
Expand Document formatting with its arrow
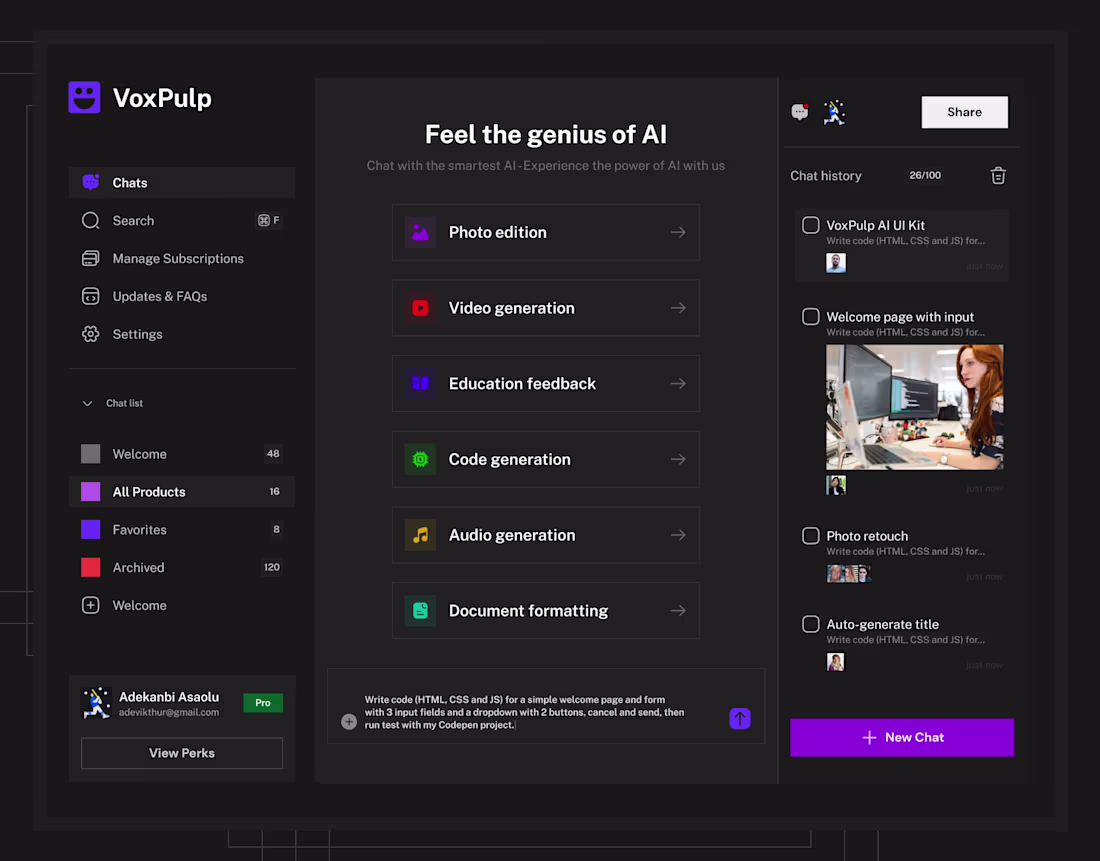click(677, 610)
